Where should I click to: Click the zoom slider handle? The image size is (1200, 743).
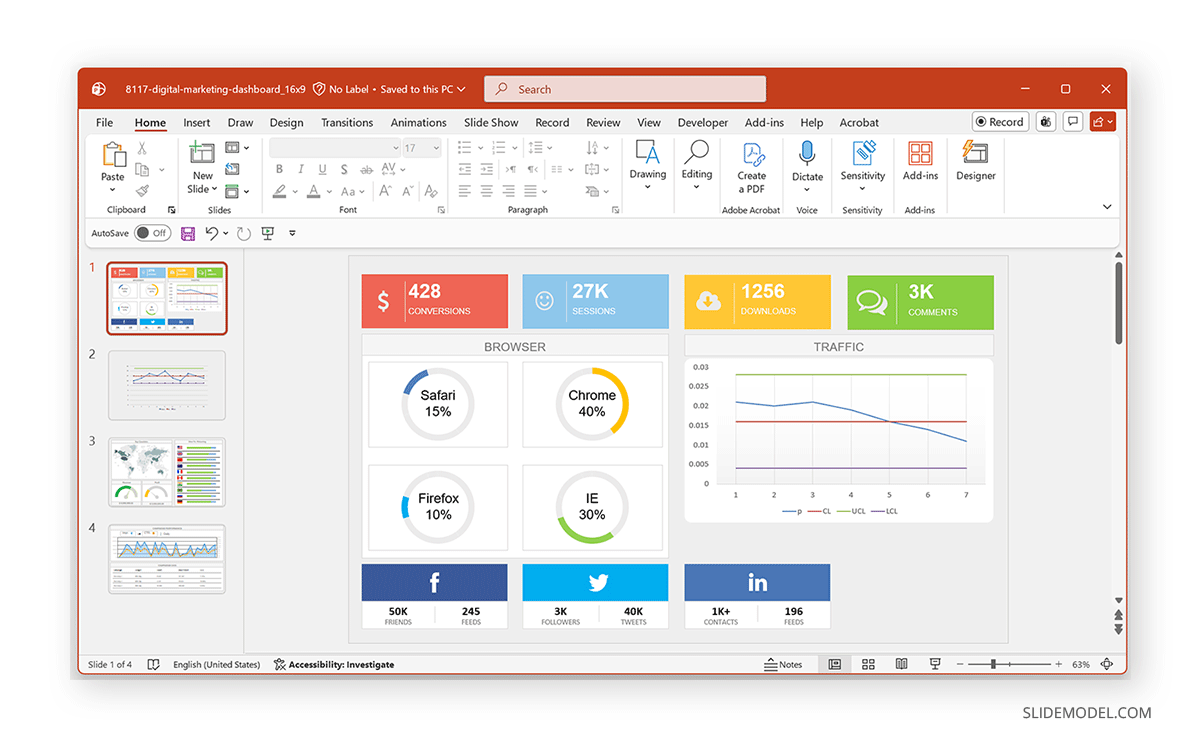(x=993, y=664)
